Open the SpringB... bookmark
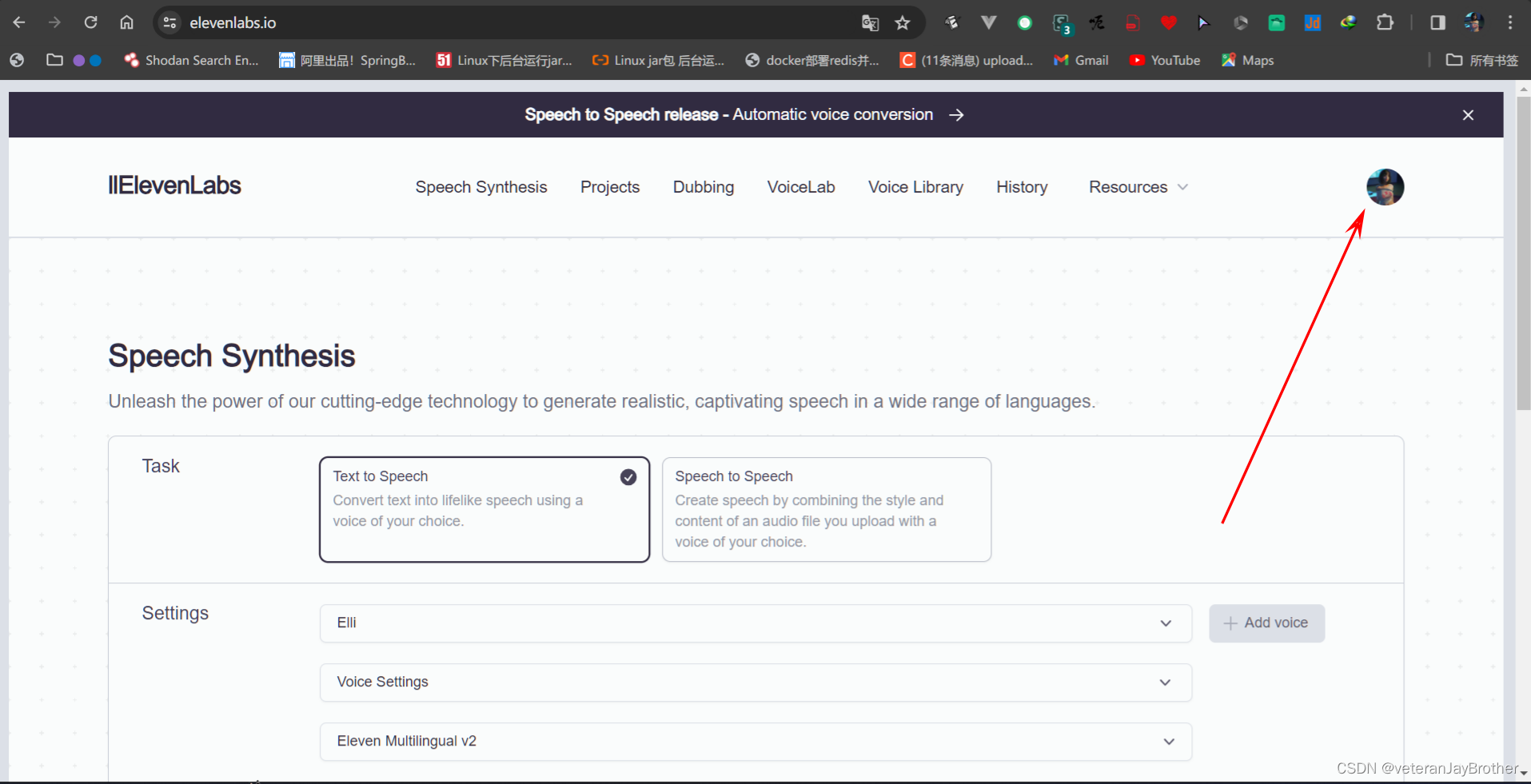This screenshot has height=784, width=1531. (348, 60)
